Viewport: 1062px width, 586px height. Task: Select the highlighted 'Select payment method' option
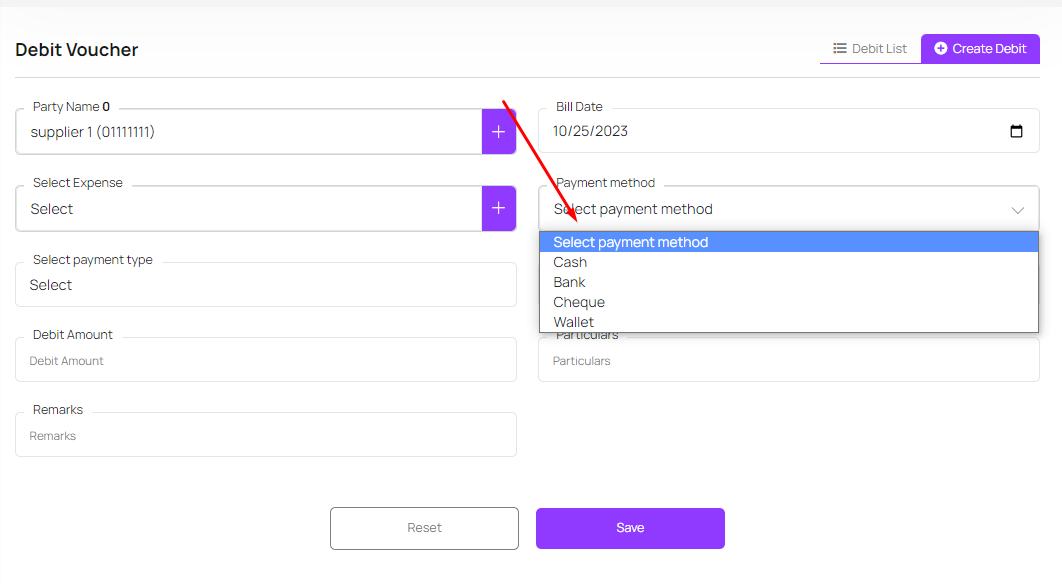point(630,242)
